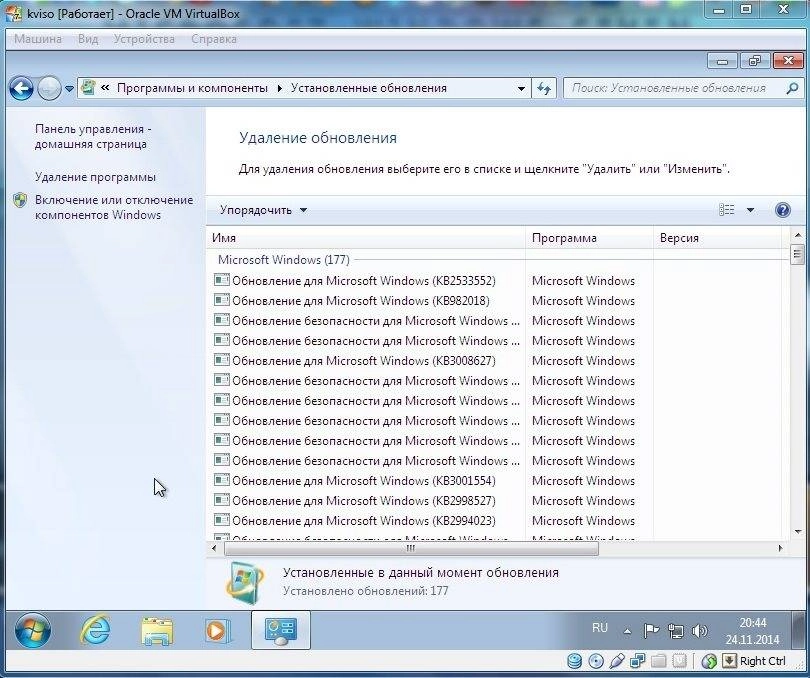Open the Упорядочить dropdown
This screenshot has width=810, height=678.
pyautogui.click(x=263, y=210)
